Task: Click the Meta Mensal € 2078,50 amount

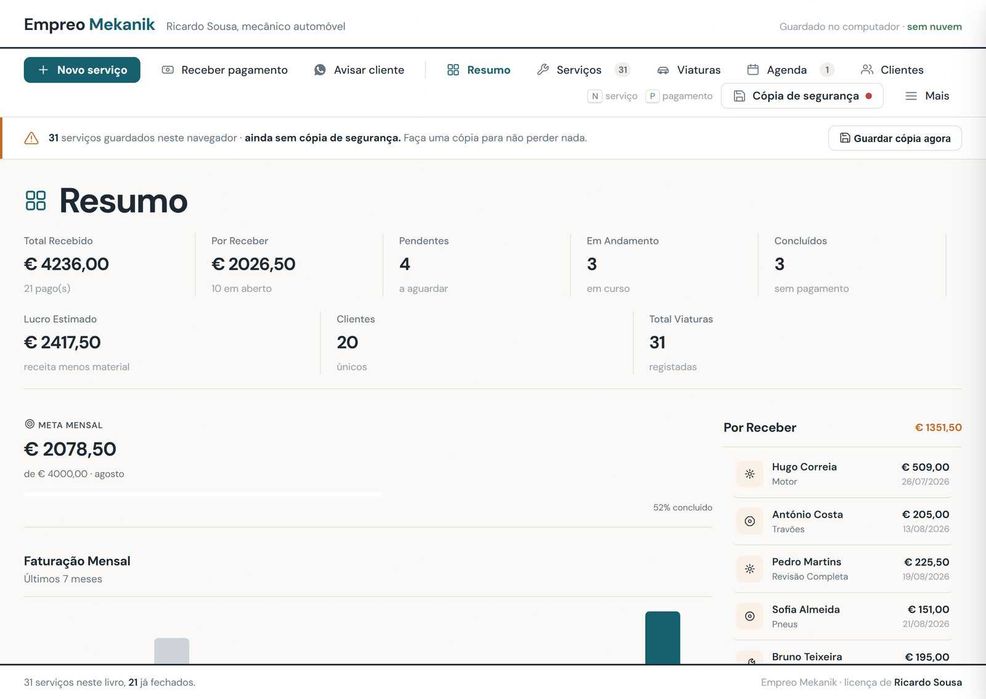Action: pyautogui.click(x=70, y=449)
